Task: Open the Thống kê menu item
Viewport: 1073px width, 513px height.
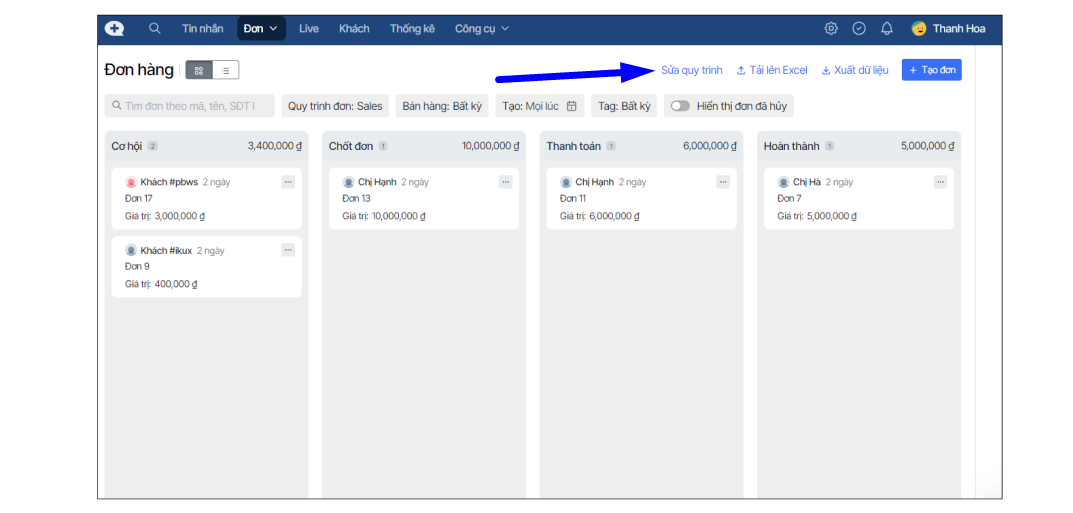Action: [412, 28]
